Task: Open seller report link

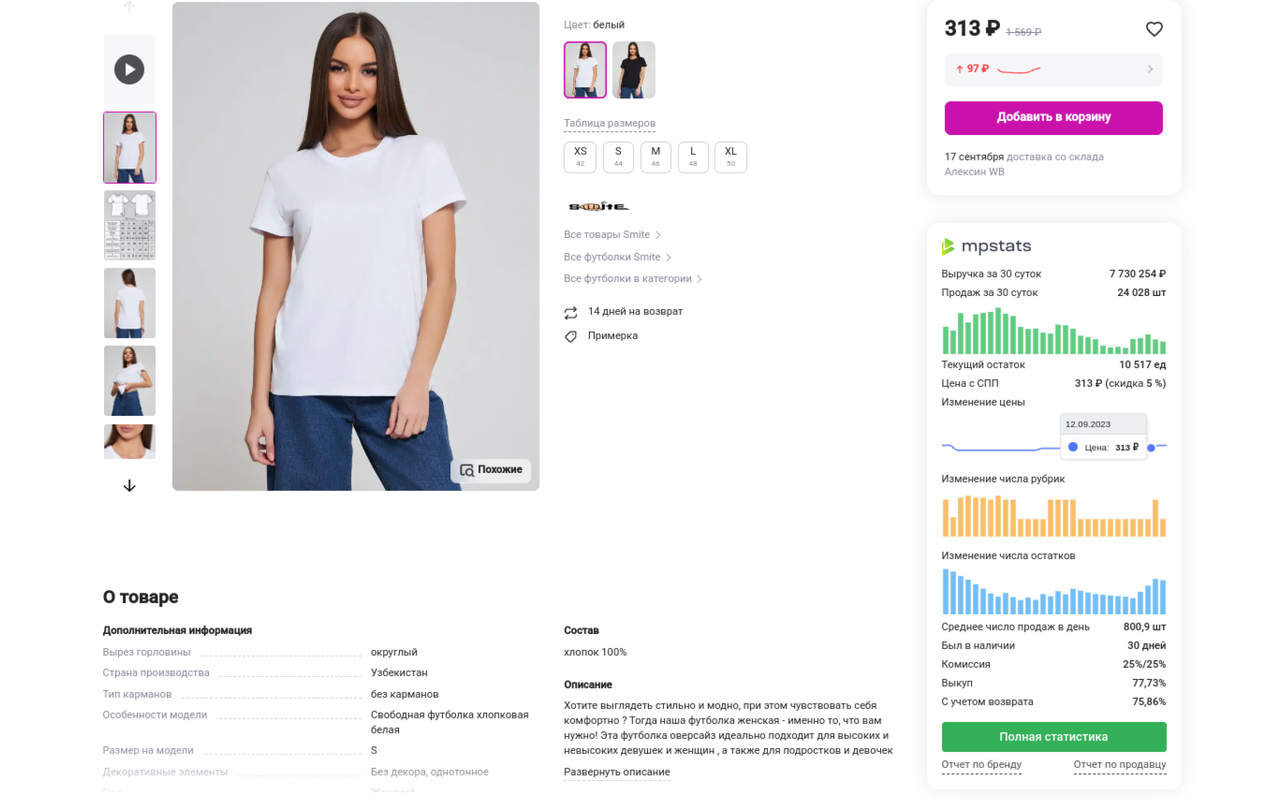Action: [x=1119, y=765]
